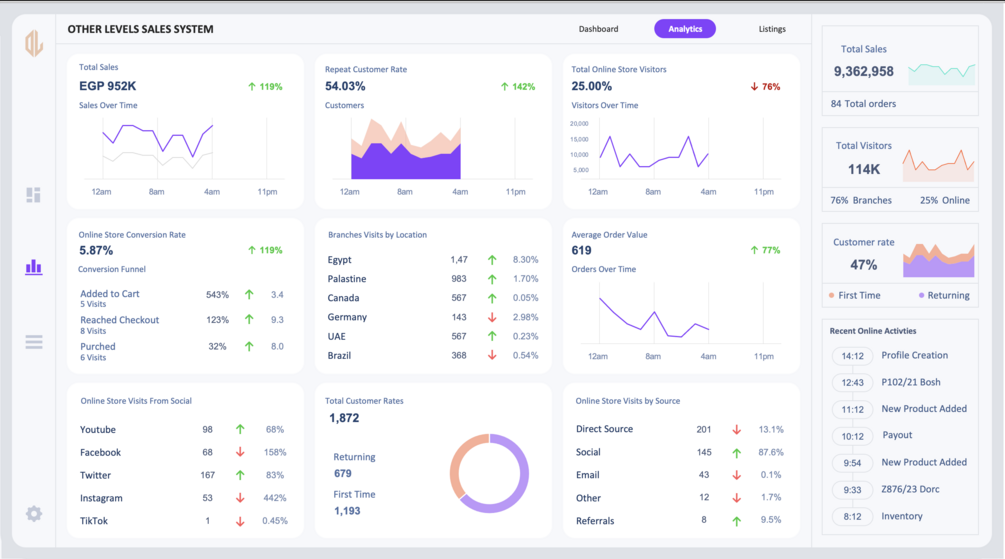The image size is (1005, 559).
Task: Click the 1,872 total customer rates value
Action: click(x=344, y=418)
